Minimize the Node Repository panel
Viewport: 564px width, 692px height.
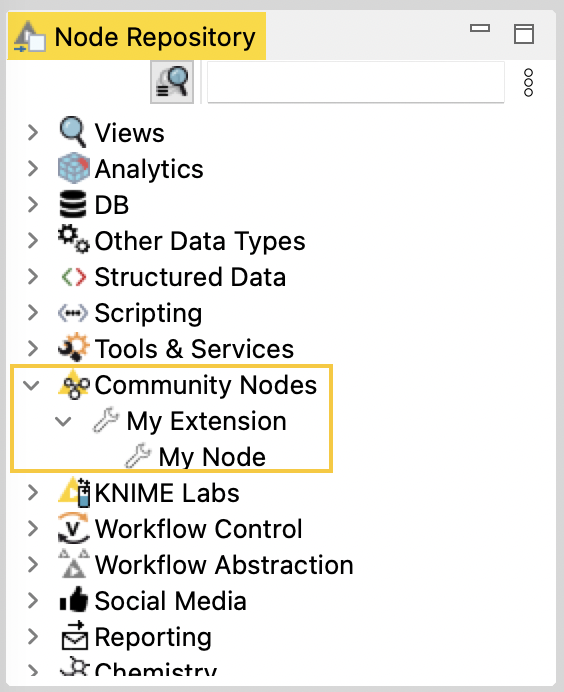pos(480,28)
